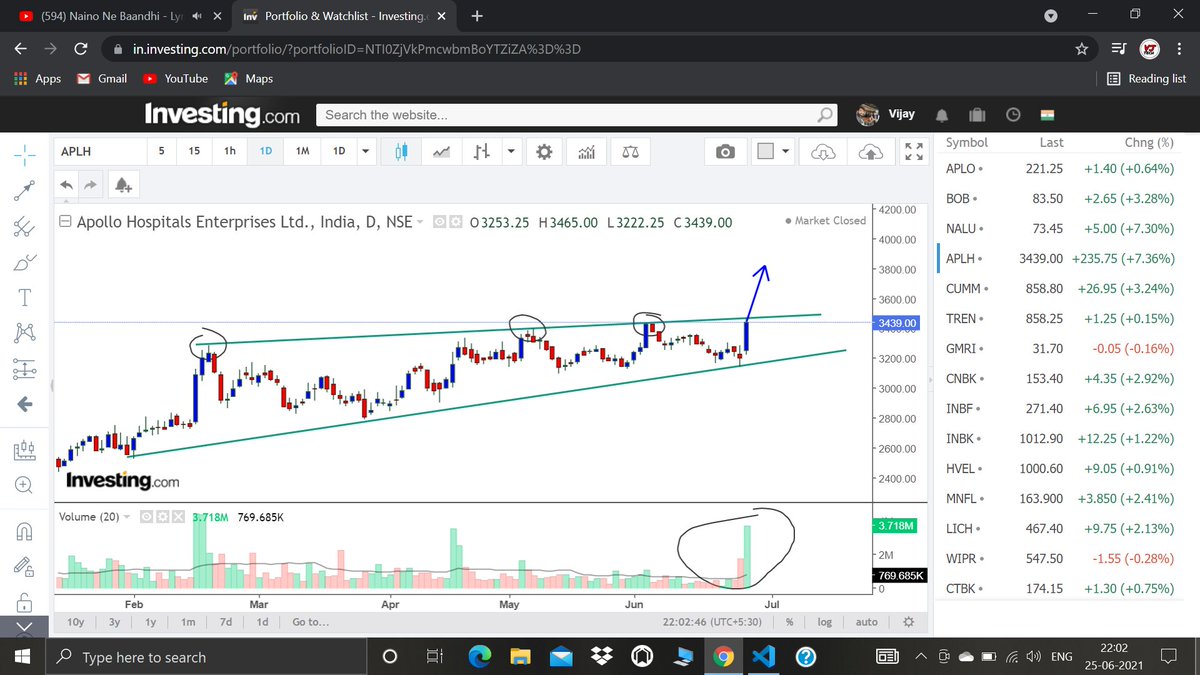Open chart properties gear
Image resolution: width=1200 pixels, height=675 pixels.
tap(543, 152)
